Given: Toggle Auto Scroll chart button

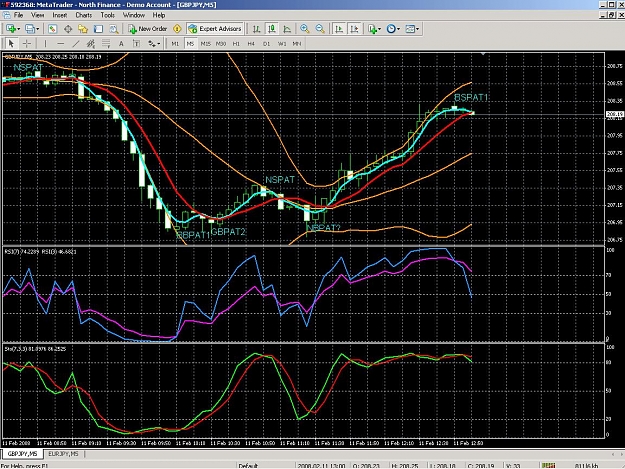Looking at the screenshot, I should (339, 29).
